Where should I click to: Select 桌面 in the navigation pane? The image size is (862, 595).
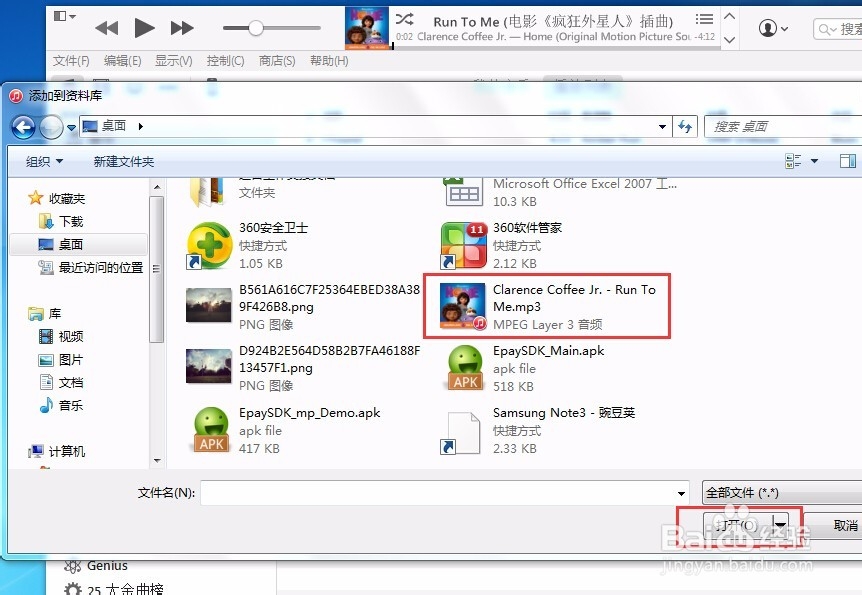78,244
